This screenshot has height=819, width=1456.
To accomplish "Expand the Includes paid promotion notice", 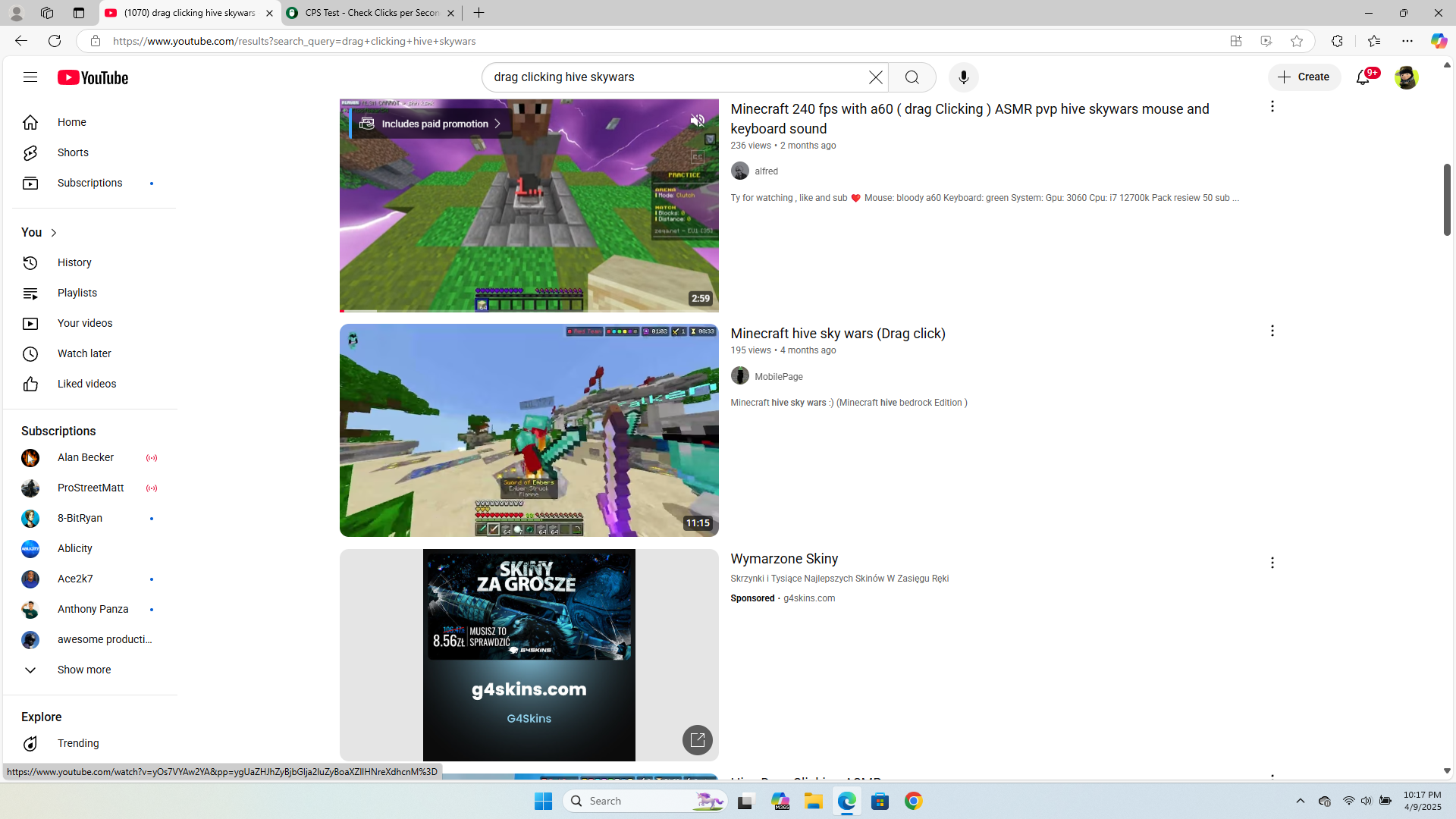I will (431, 124).
